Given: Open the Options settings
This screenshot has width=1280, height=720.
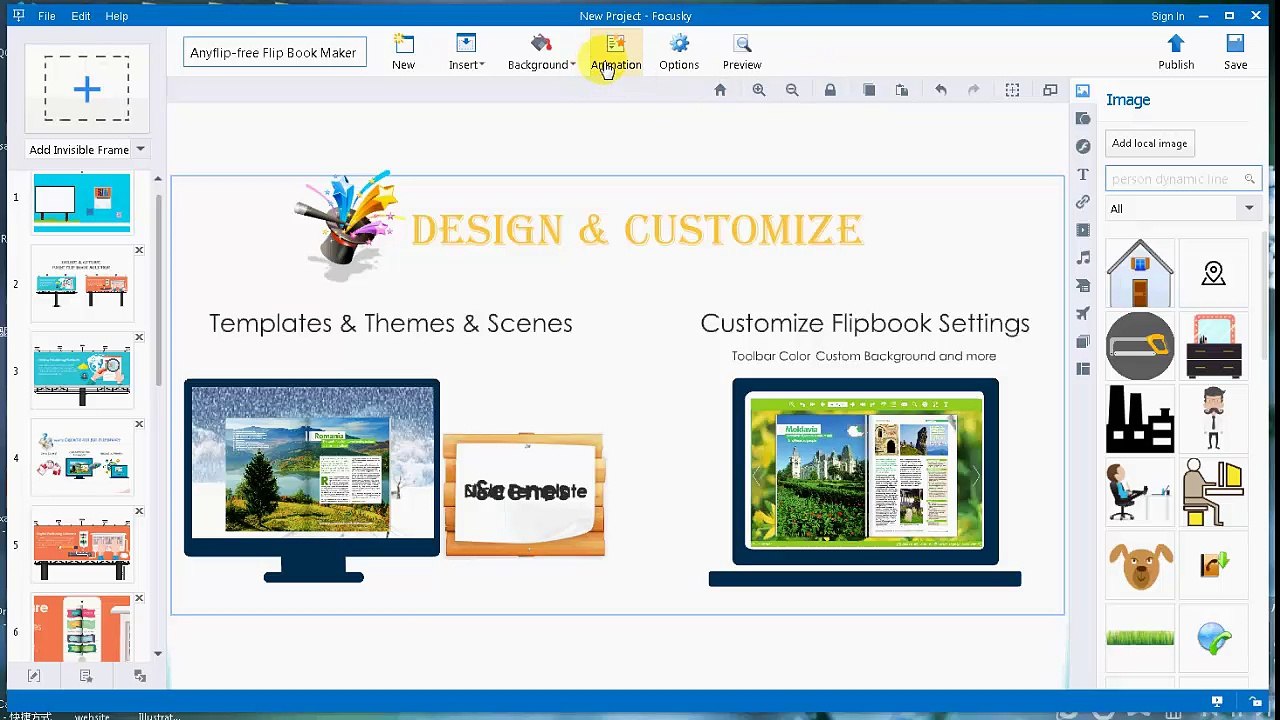Looking at the screenshot, I should coord(679,52).
